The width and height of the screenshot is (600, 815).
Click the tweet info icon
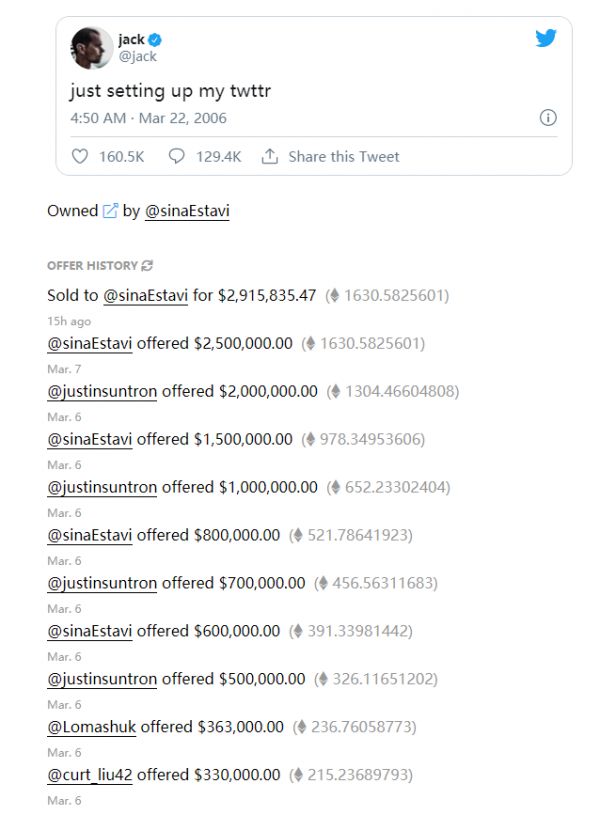[x=547, y=118]
